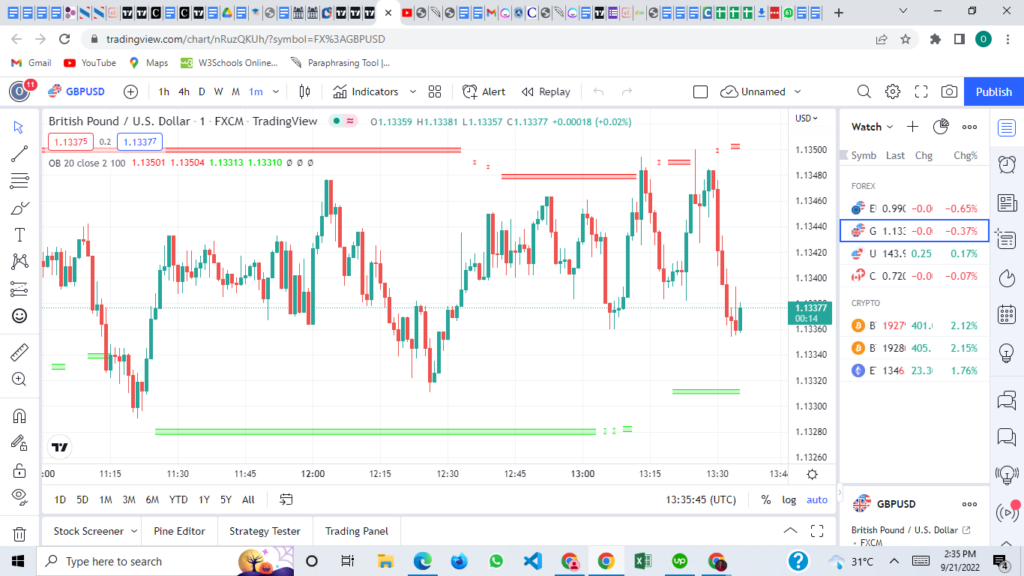Viewport: 1024px width, 576px height.
Task: Open ideas lightbulb panel icon
Action: click(1007, 353)
